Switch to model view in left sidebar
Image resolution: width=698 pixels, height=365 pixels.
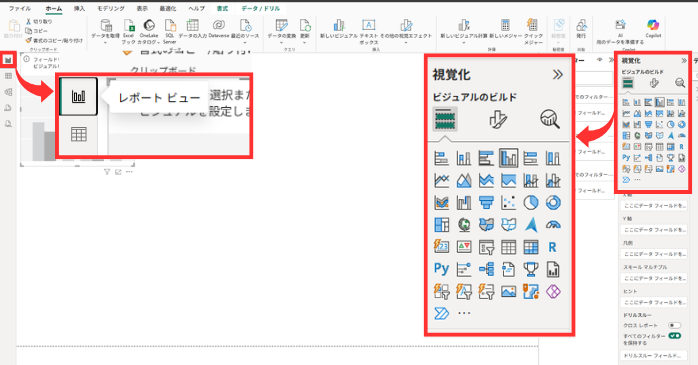(8, 92)
